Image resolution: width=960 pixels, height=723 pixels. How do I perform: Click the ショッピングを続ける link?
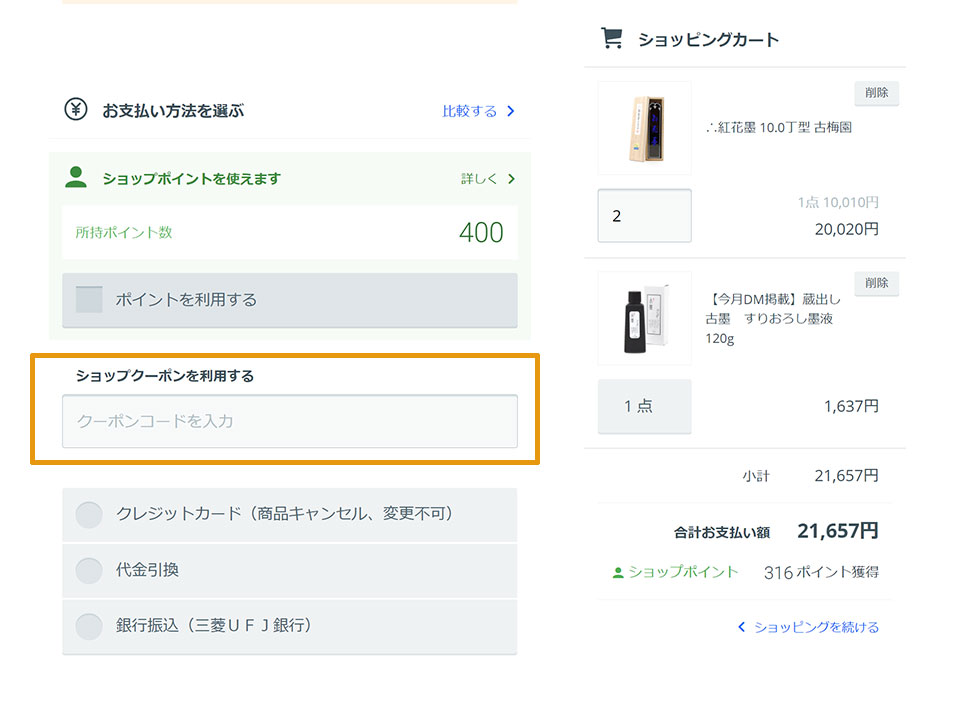click(816, 627)
